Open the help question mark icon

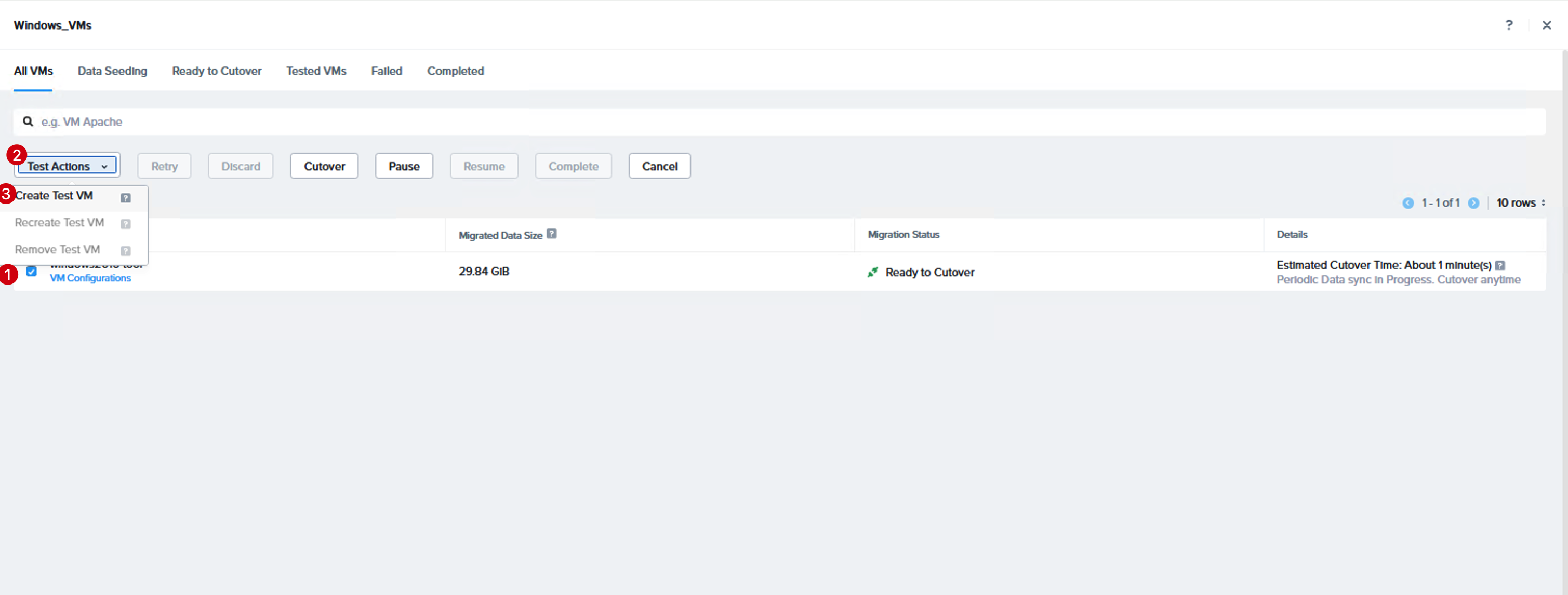click(x=1508, y=25)
